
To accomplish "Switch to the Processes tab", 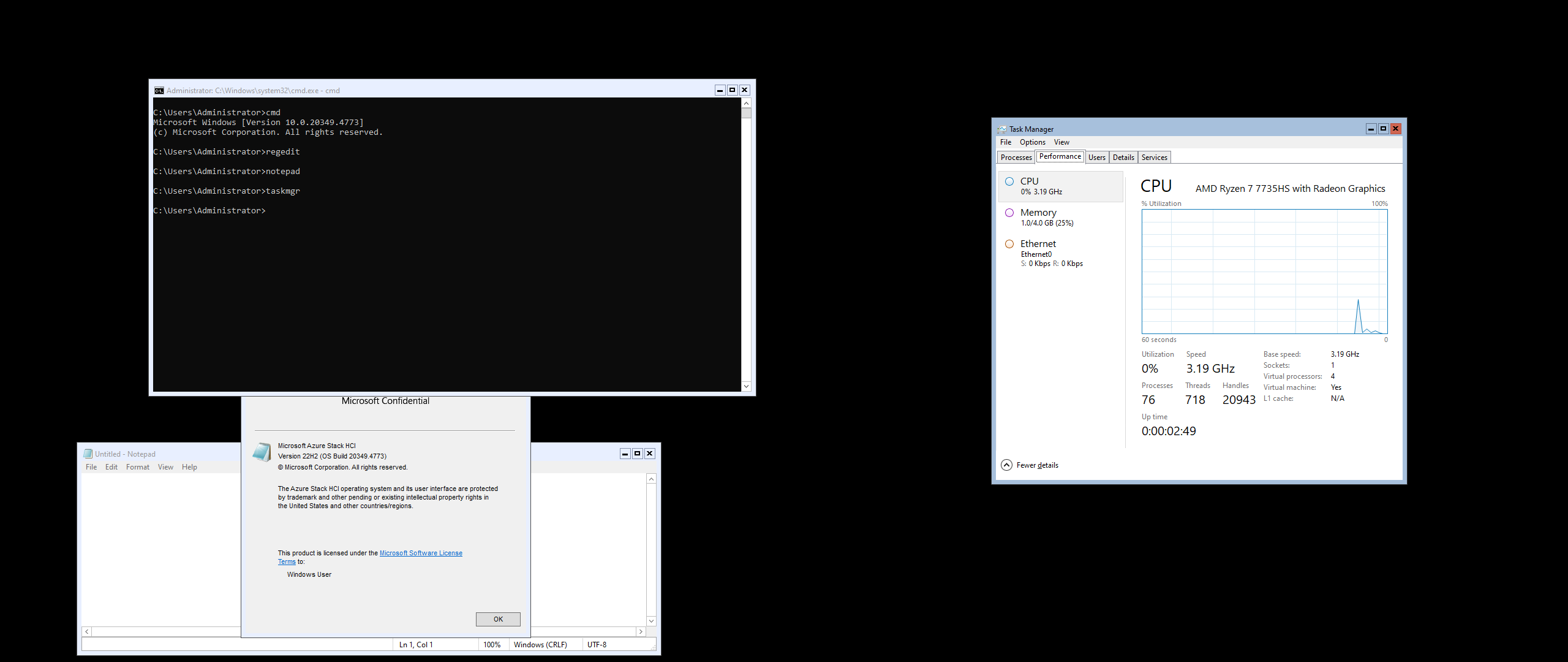I will click(1016, 158).
